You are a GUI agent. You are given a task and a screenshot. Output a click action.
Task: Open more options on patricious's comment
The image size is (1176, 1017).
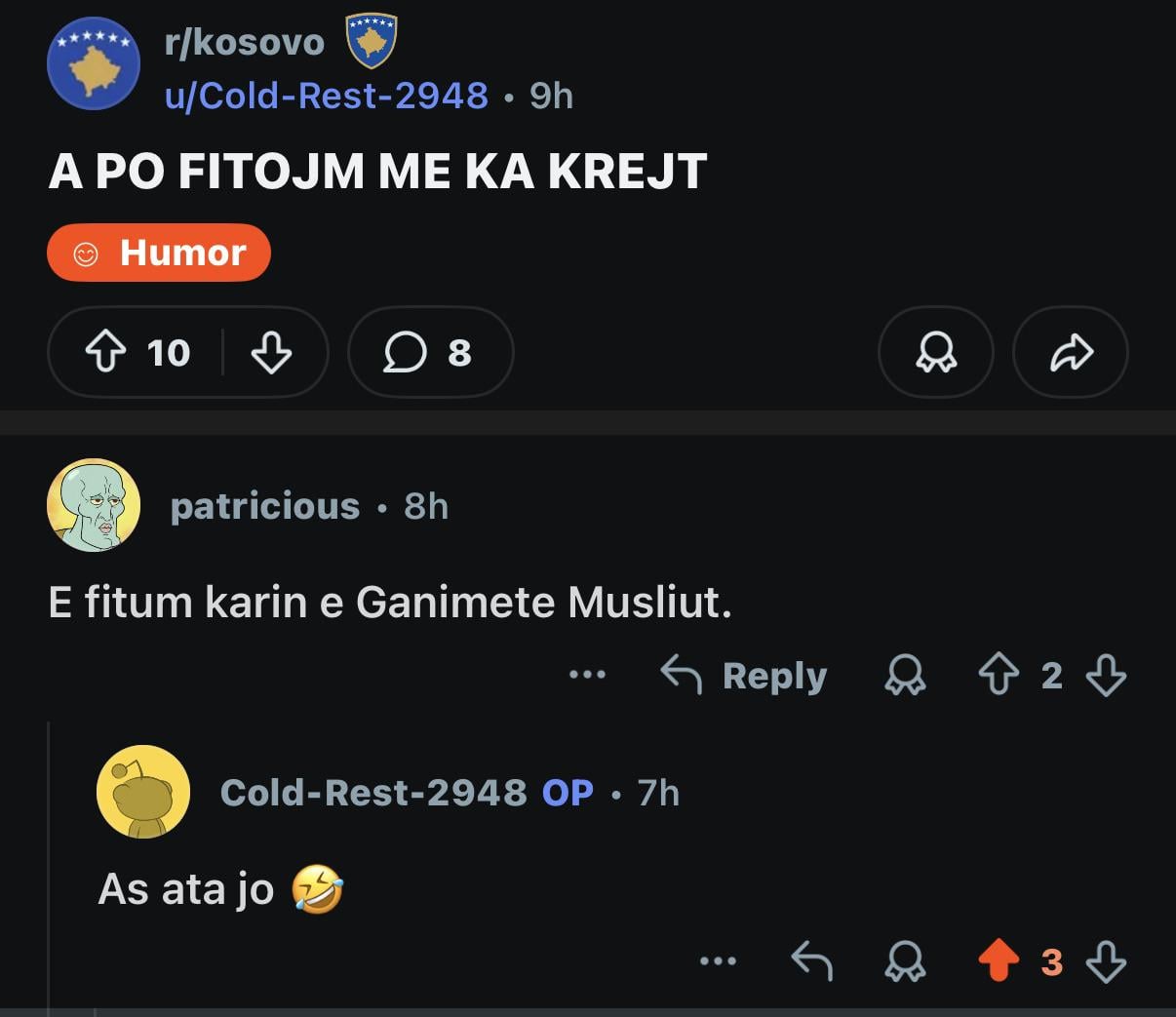587,675
